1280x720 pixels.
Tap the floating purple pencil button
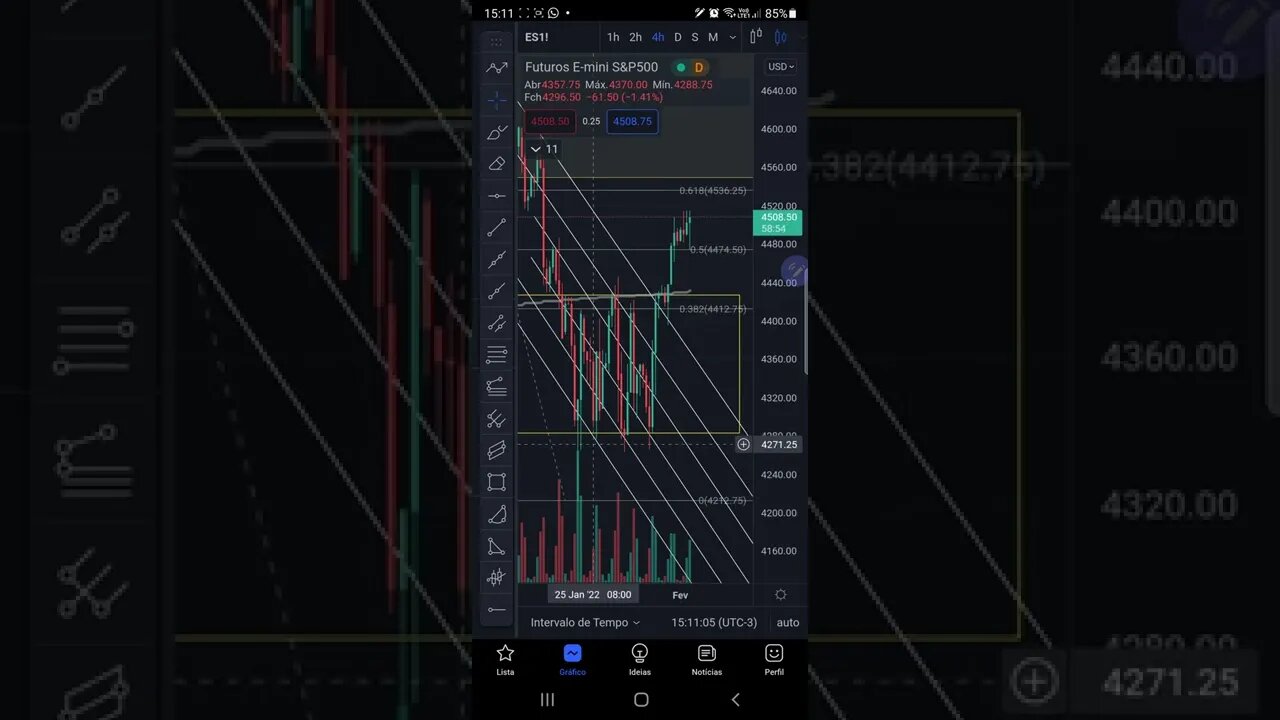795,270
